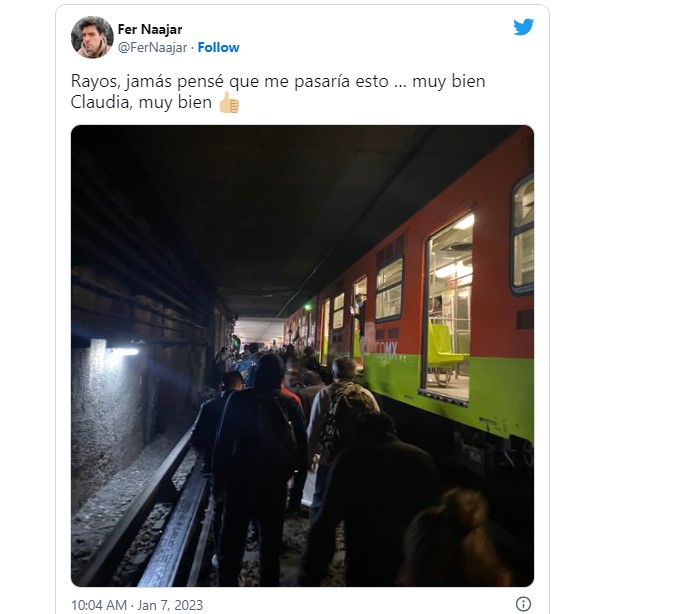Click the Jan 7, 2023 date

(170, 605)
